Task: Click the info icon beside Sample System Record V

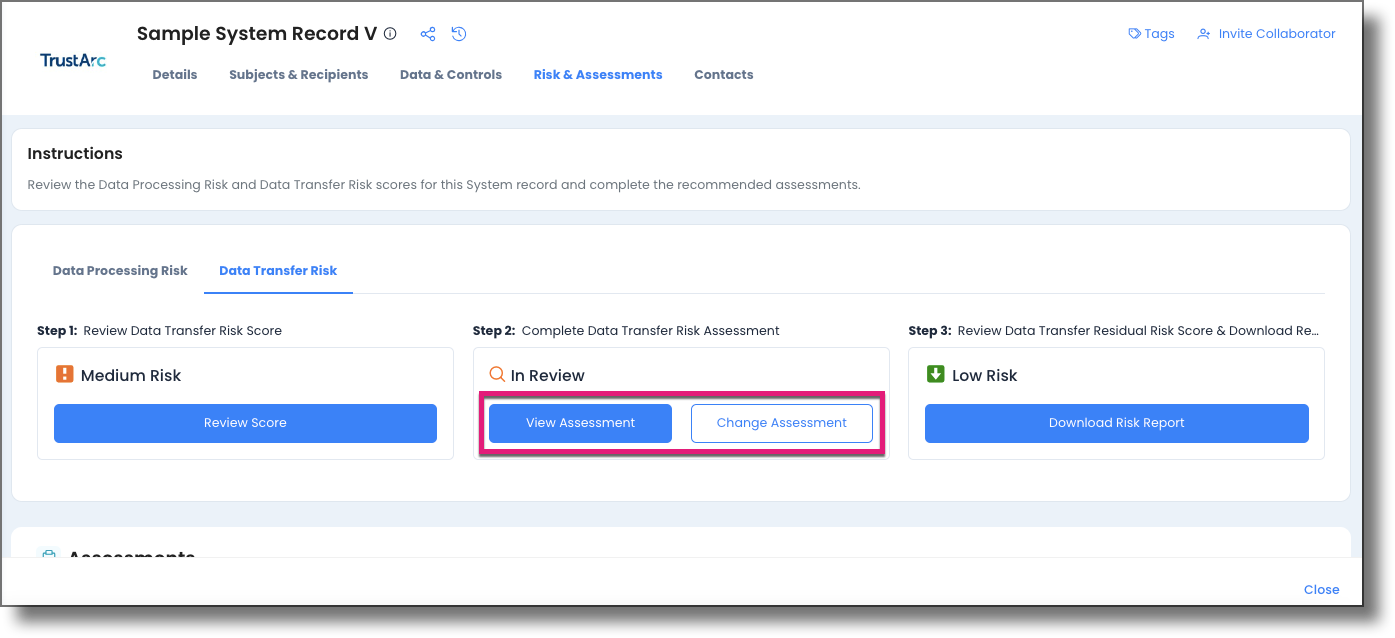Action: [x=390, y=34]
